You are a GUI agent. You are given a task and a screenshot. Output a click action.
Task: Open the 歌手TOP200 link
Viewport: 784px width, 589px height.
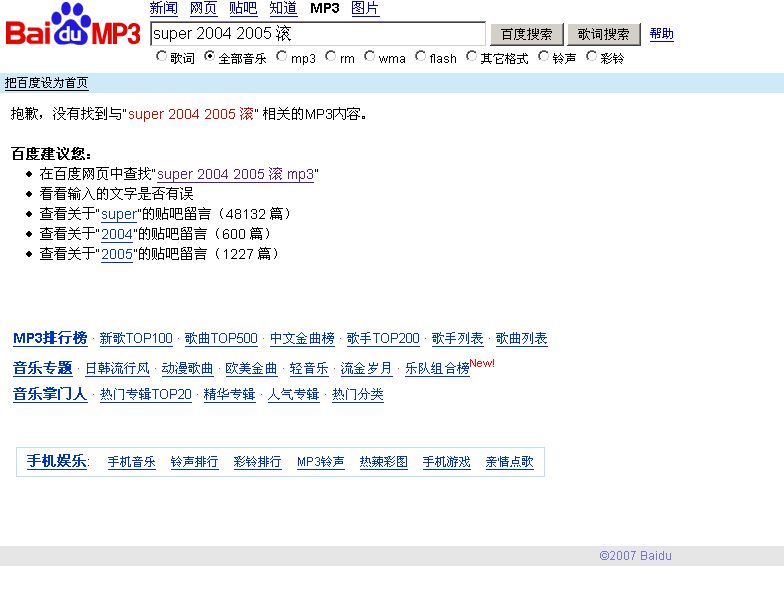(x=383, y=338)
